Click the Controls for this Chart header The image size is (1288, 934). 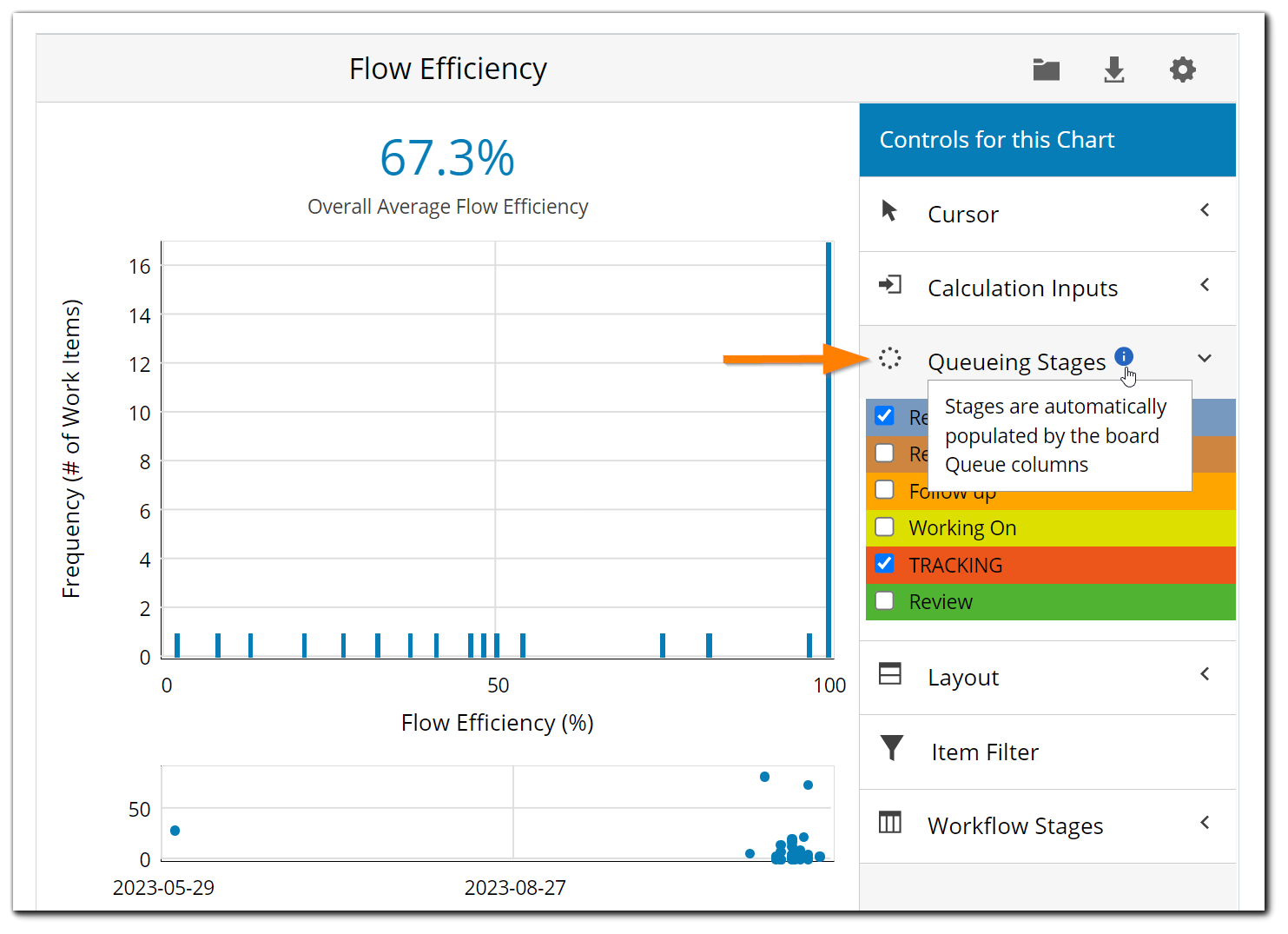pyautogui.click(x=996, y=140)
